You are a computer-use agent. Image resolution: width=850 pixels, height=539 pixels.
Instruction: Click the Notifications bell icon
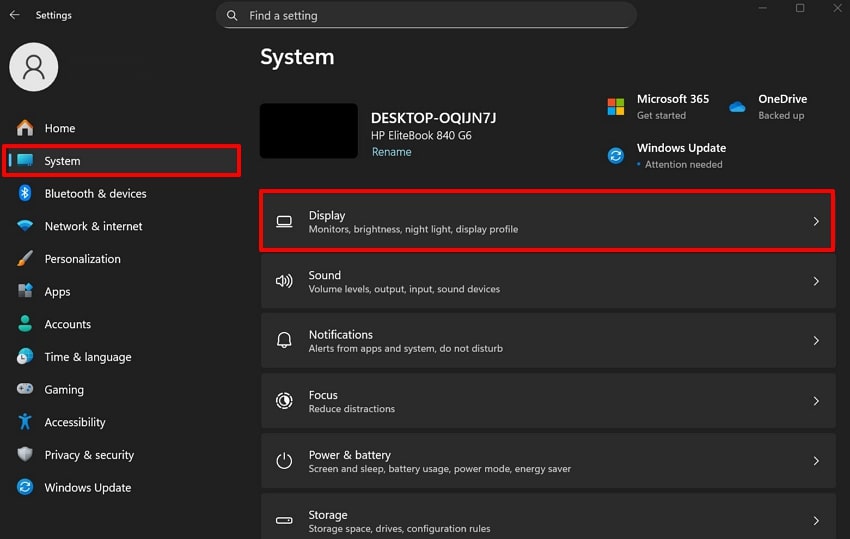click(x=284, y=341)
